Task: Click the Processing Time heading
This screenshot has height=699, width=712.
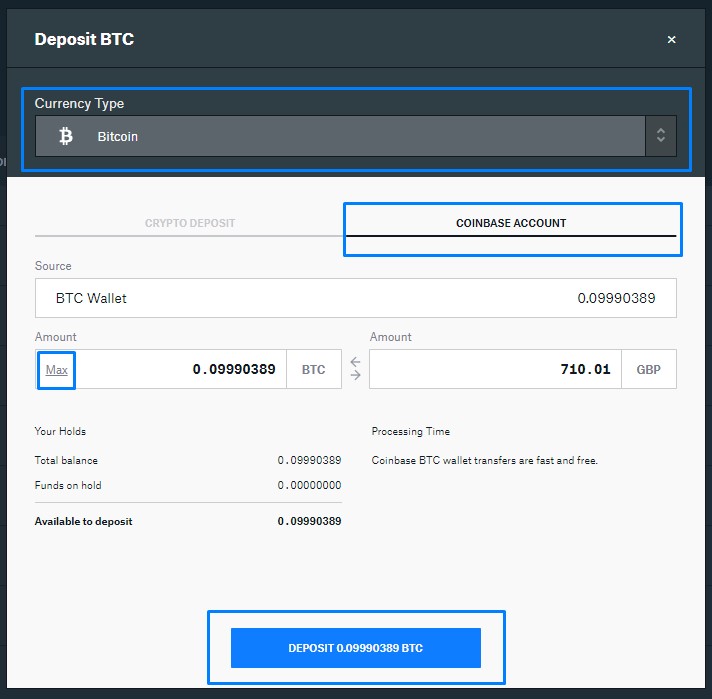Action: click(410, 431)
